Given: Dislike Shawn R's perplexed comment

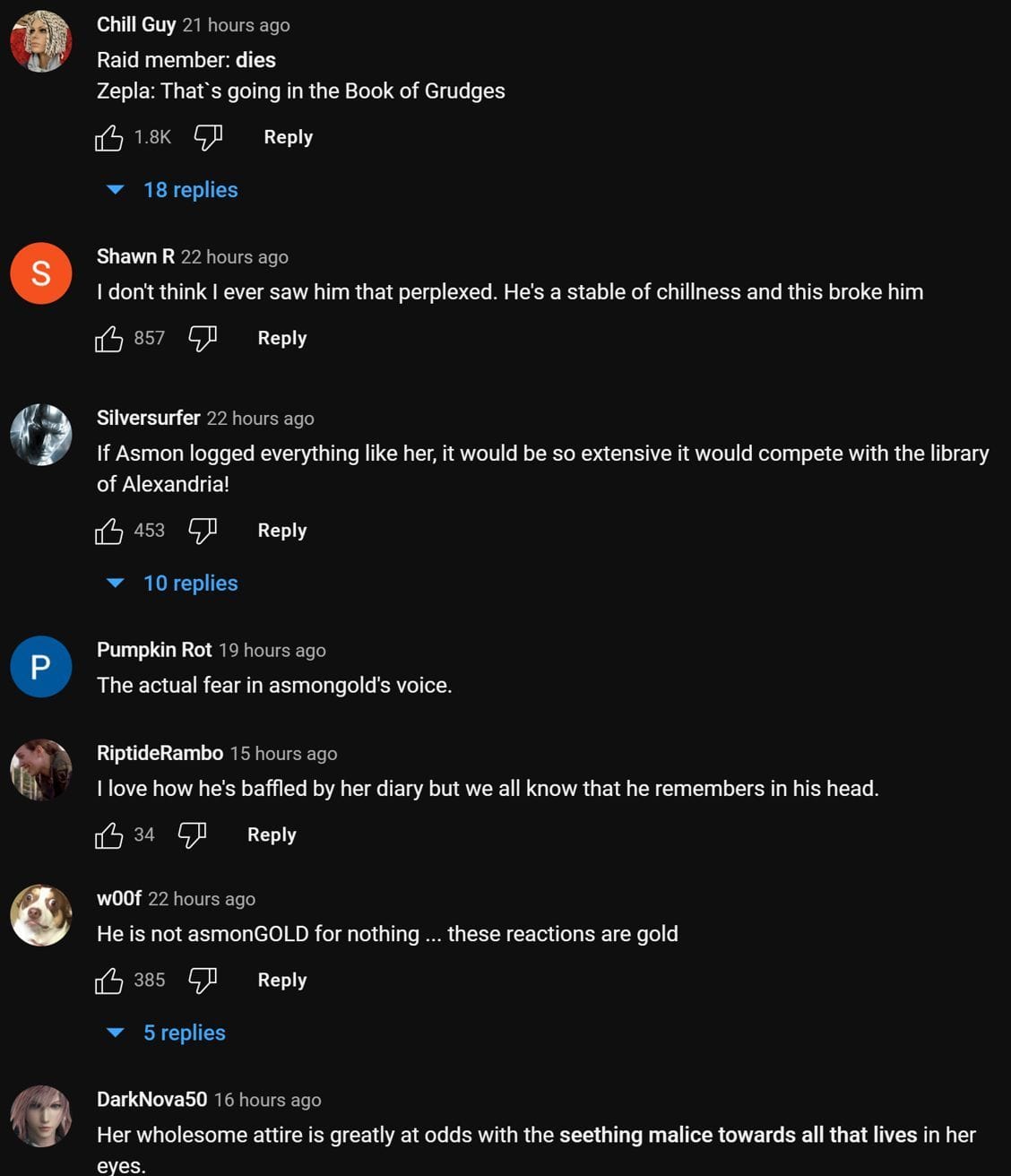Looking at the screenshot, I should coord(203,338).
